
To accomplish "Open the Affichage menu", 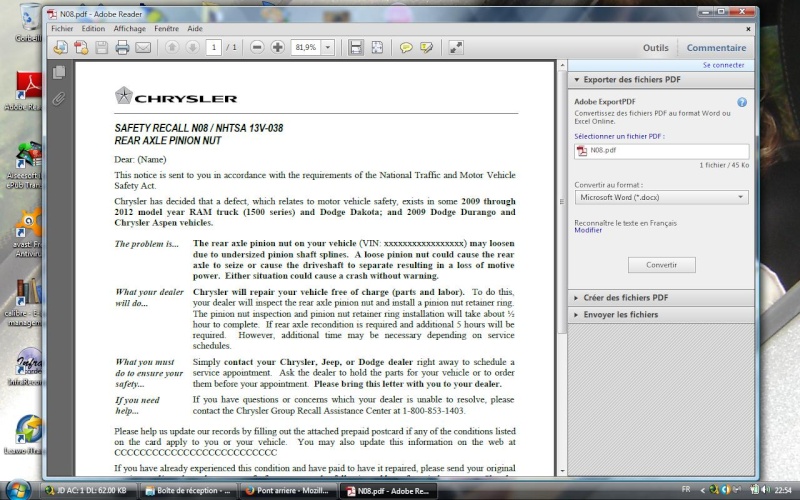I will (x=129, y=29).
